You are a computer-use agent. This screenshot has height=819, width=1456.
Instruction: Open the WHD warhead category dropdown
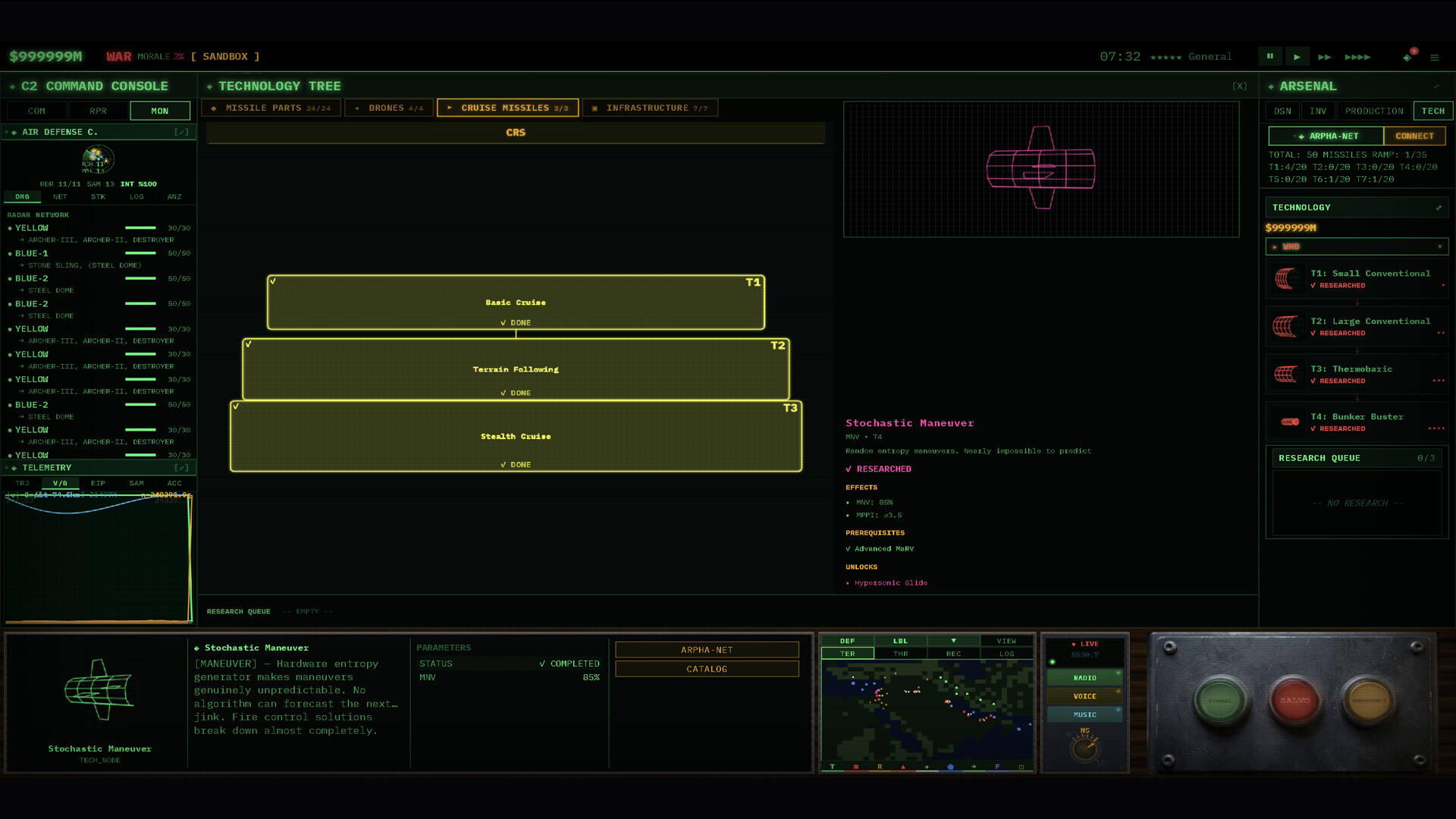[1357, 246]
